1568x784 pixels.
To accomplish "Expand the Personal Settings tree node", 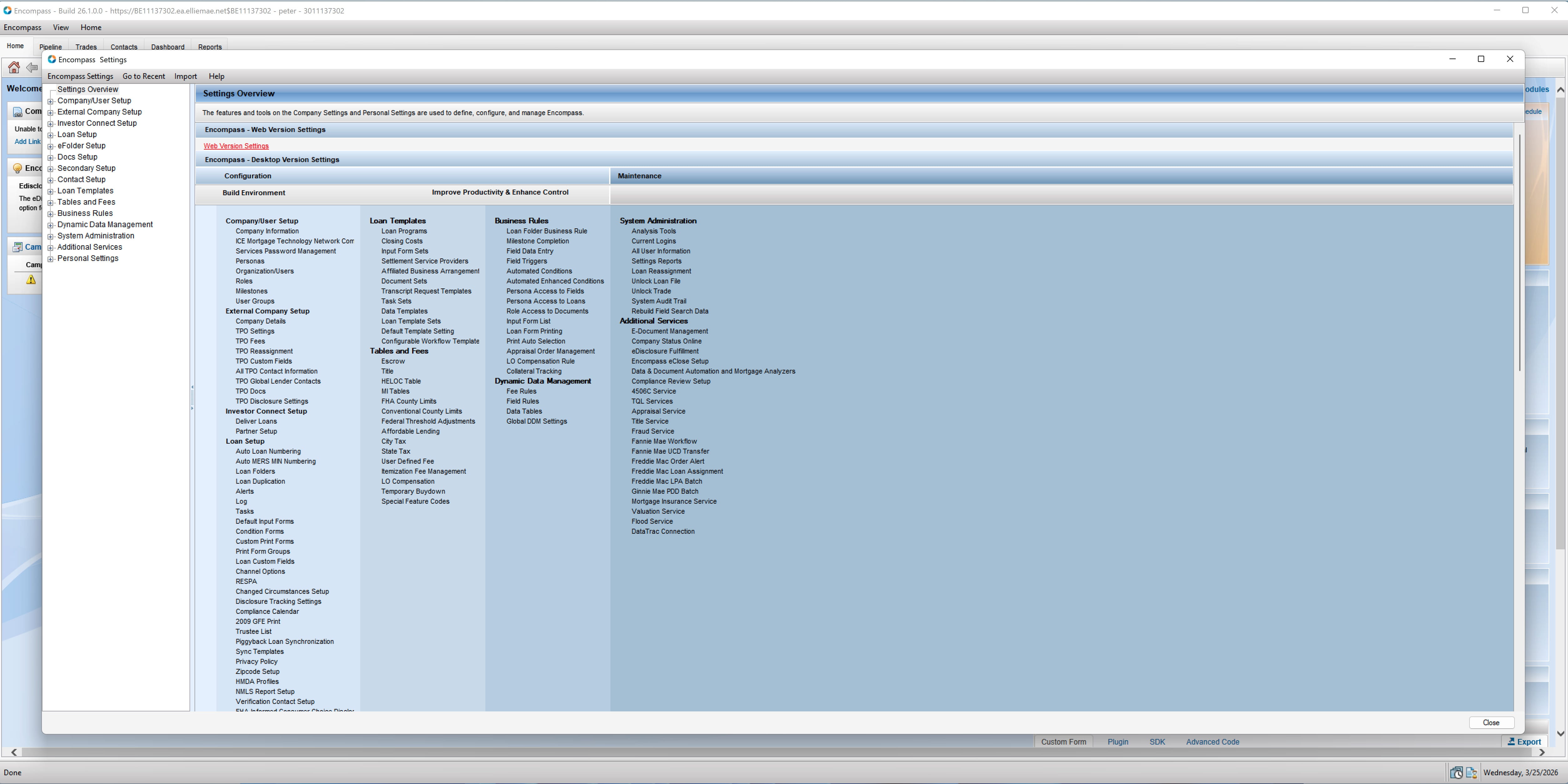I will (51, 259).
